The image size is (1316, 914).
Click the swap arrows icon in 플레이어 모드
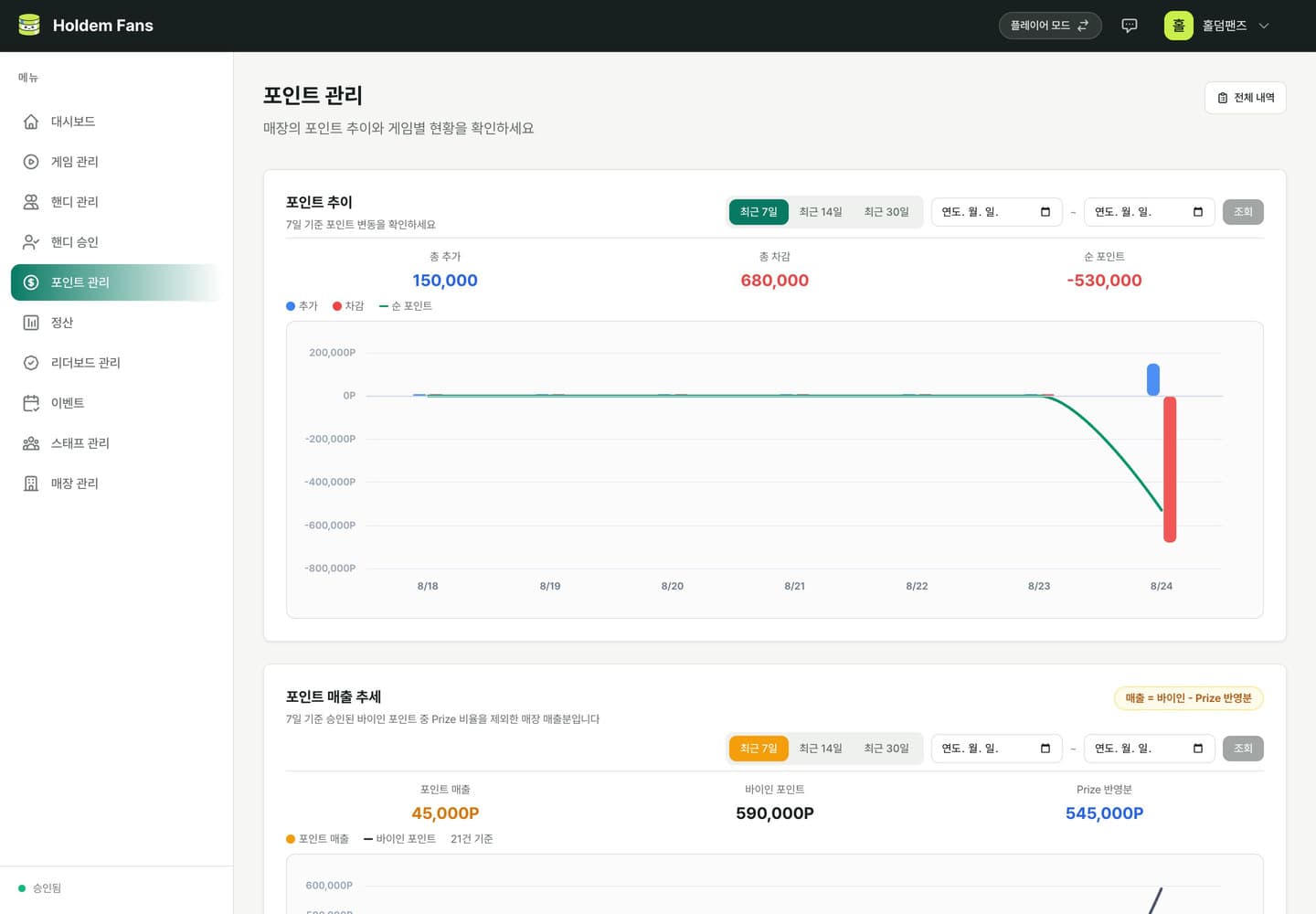[x=1083, y=26]
